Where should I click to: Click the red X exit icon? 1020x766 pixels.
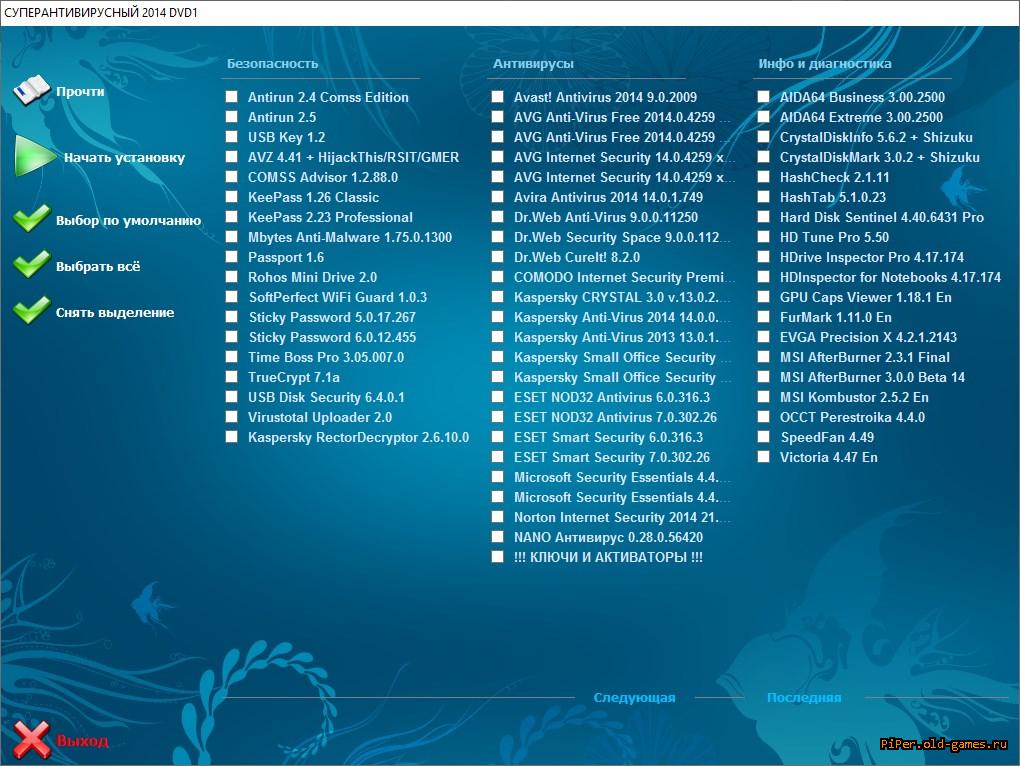[x=32, y=740]
